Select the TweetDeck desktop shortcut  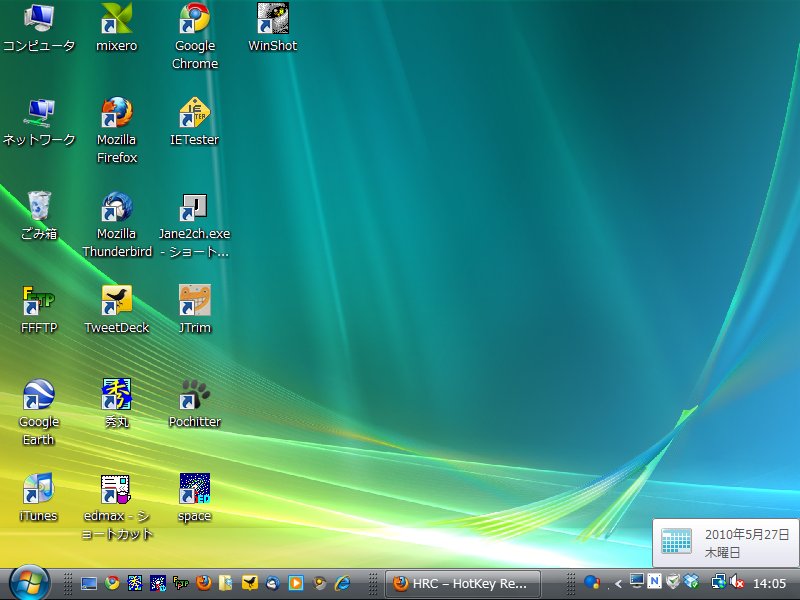(x=117, y=310)
